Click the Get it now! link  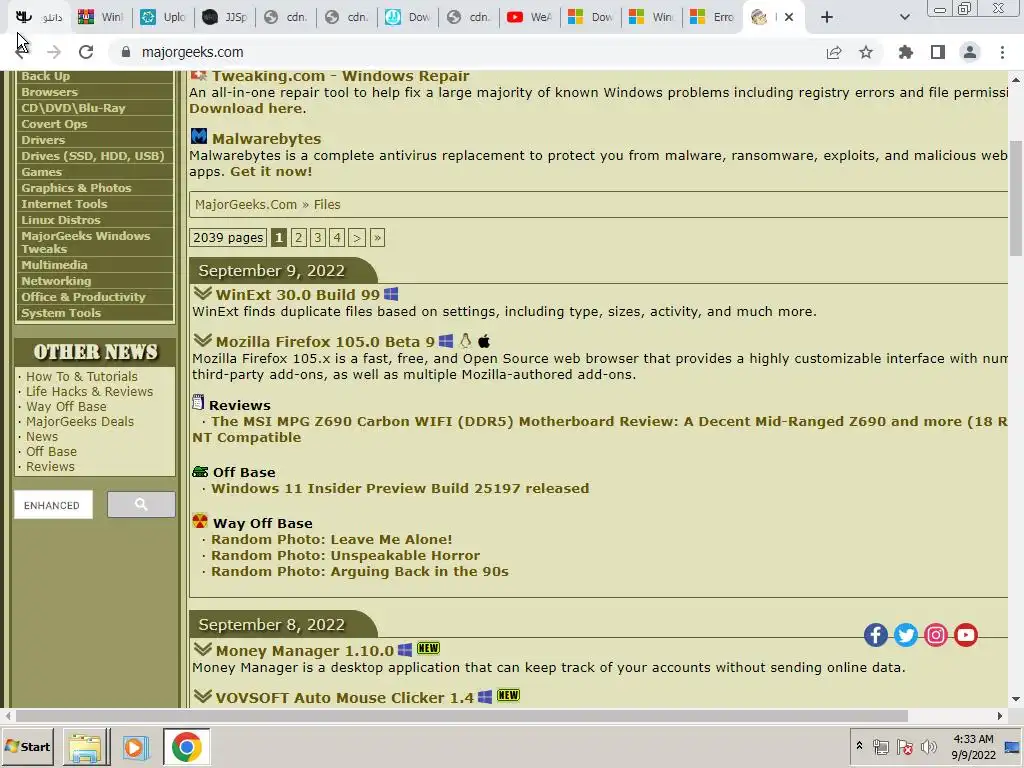click(271, 172)
